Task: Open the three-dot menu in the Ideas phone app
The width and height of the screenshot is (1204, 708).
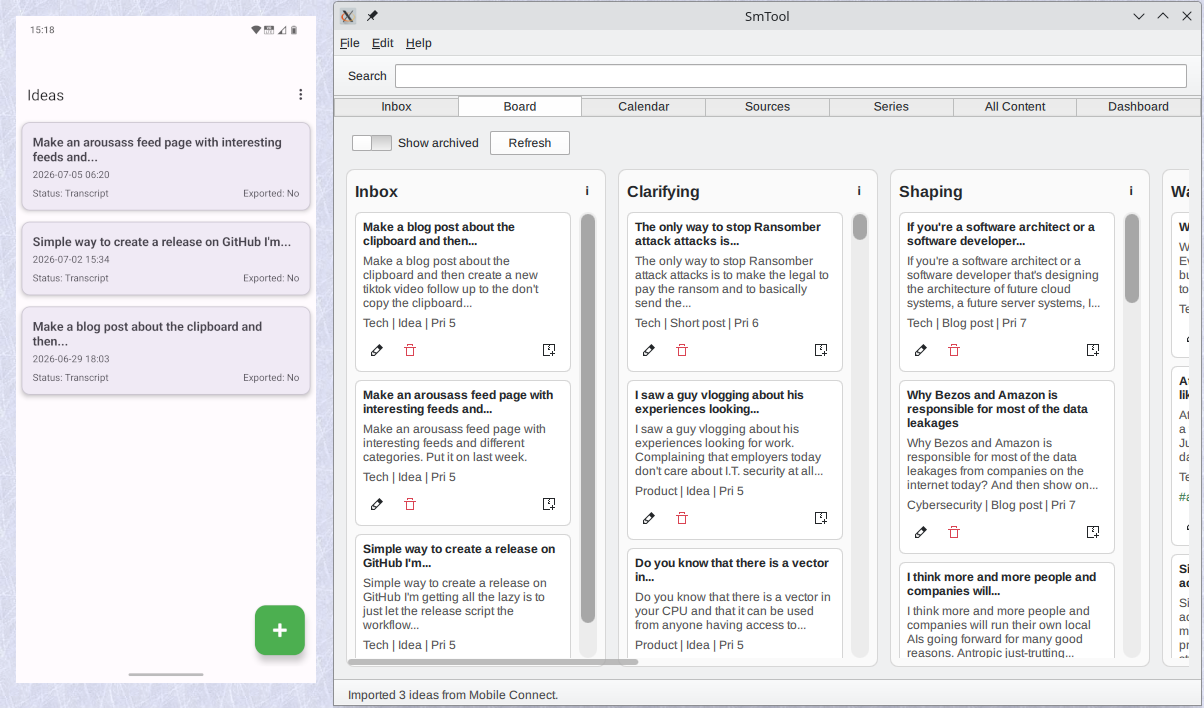Action: [300, 95]
